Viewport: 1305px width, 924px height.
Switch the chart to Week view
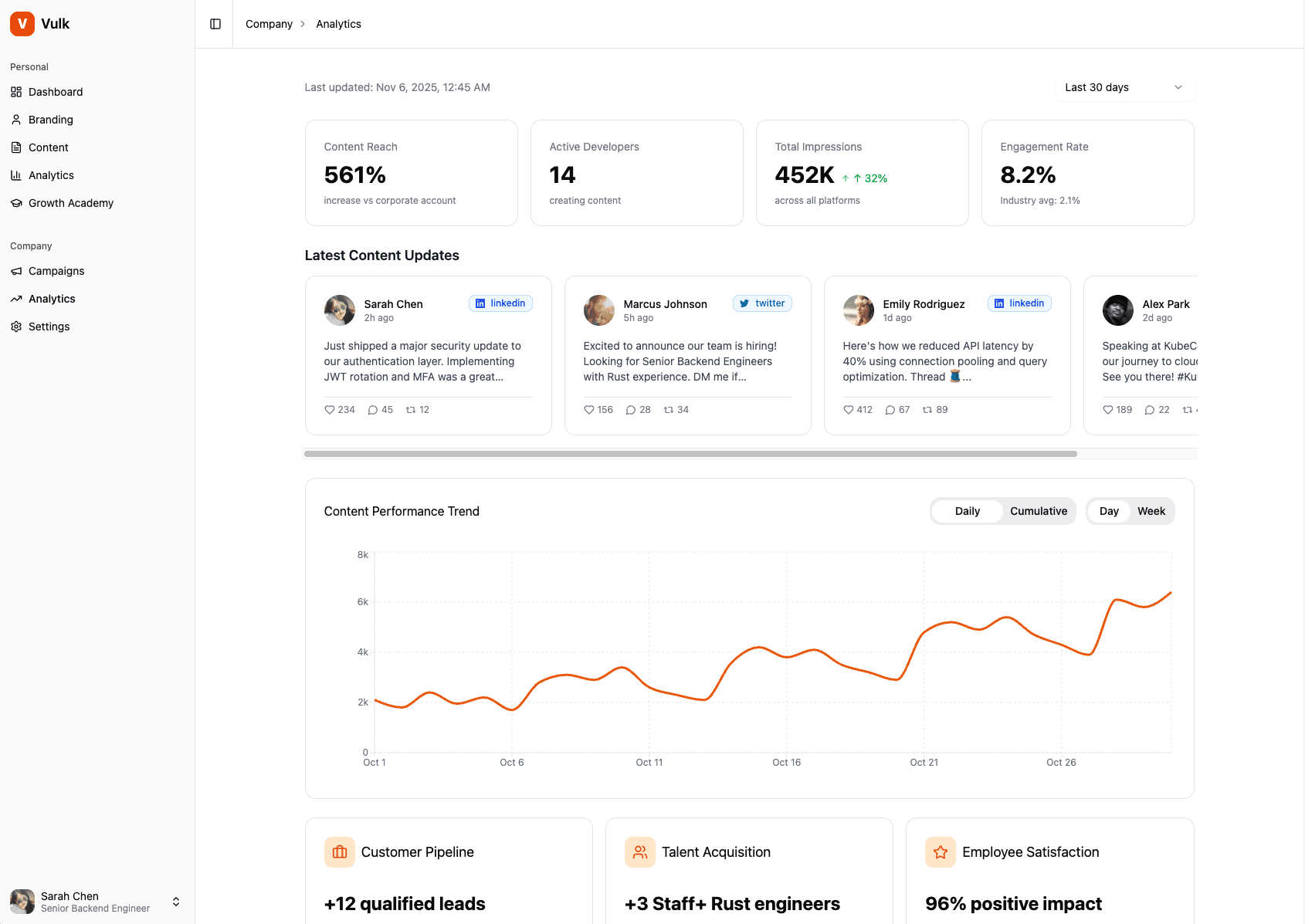click(x=1151, y=511)
